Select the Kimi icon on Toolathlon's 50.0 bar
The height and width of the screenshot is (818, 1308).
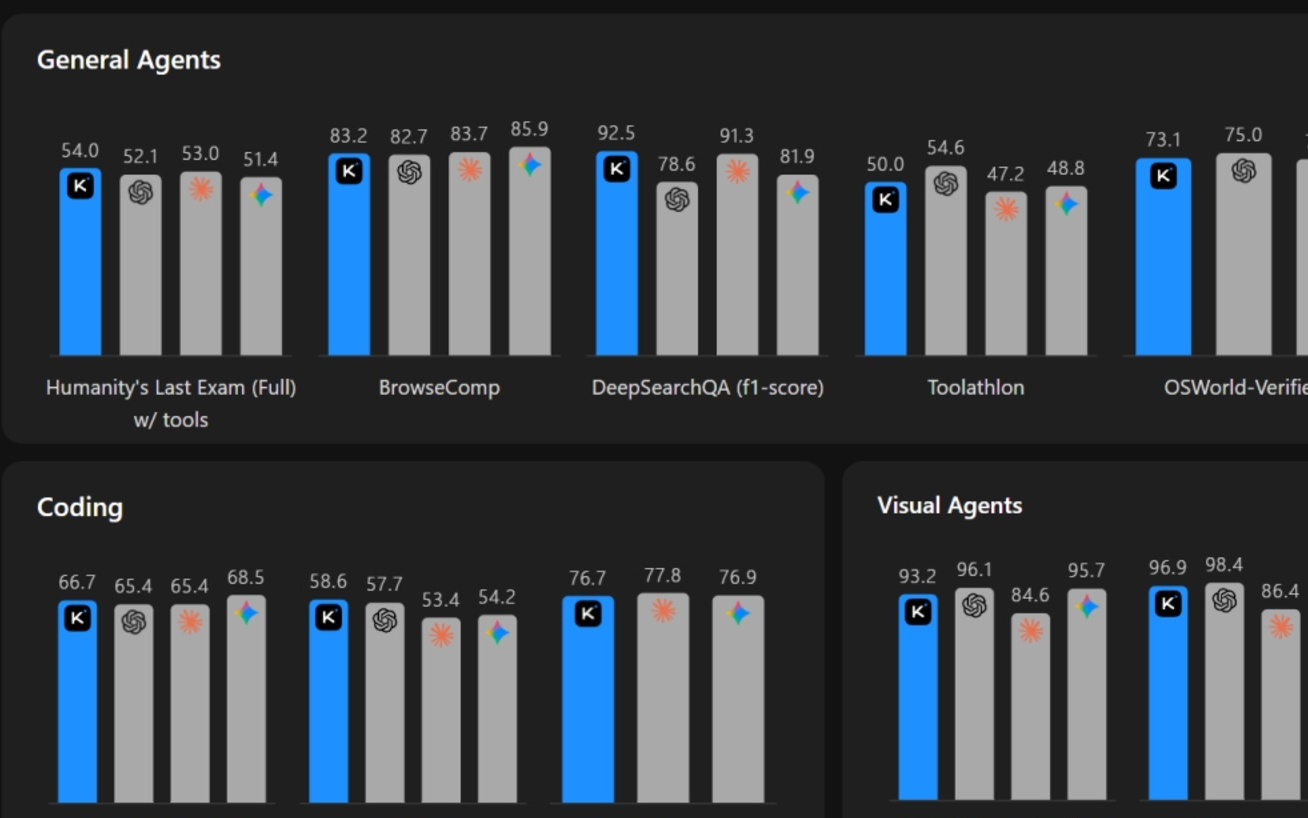click(x=885, y=200)
